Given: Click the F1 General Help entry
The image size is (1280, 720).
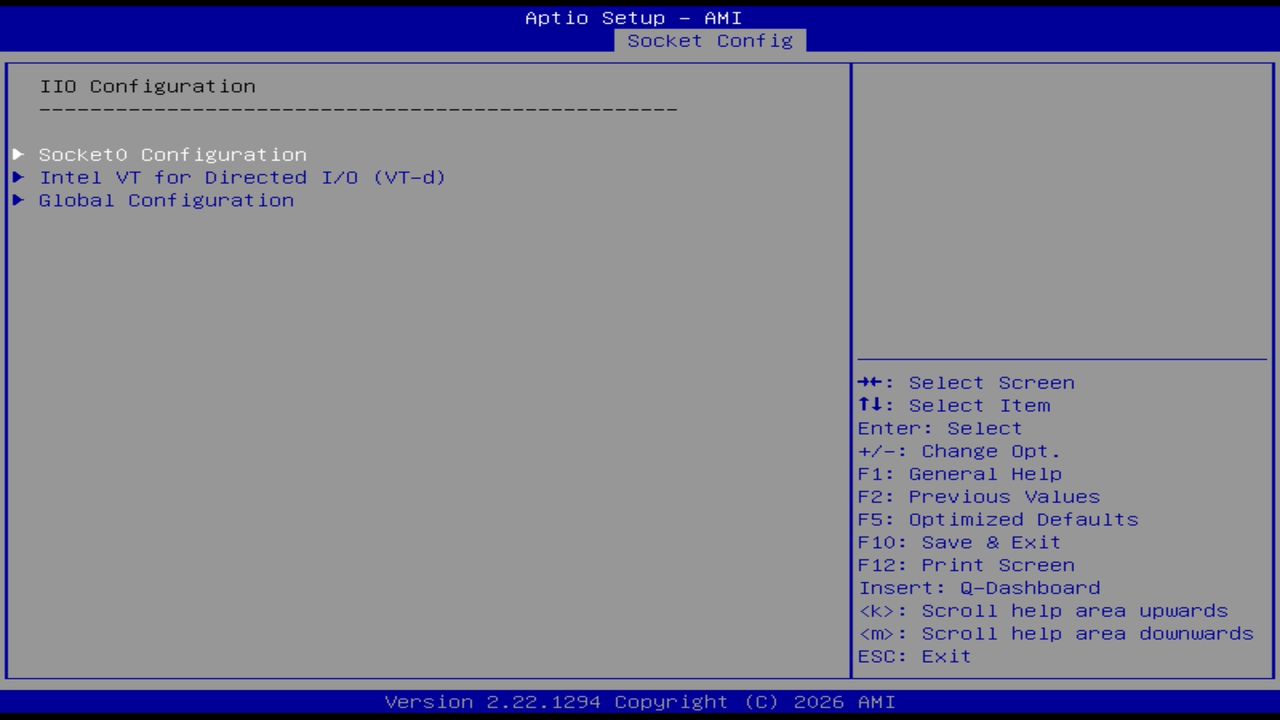Looking at the screenshot, I should [959, 473].
